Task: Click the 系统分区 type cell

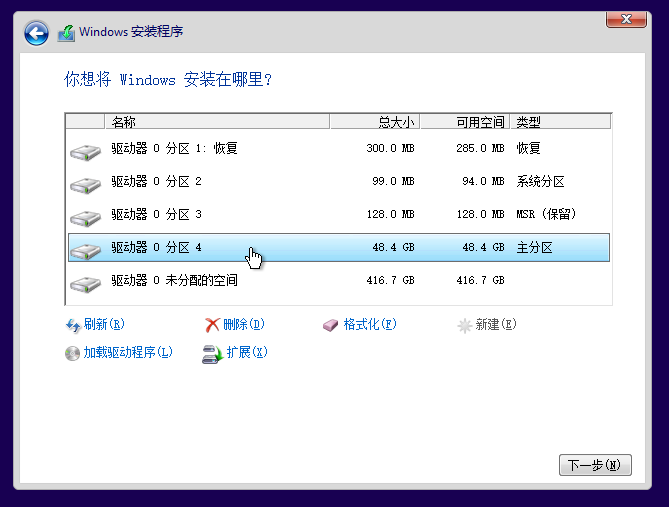Action: click(540, 181)
